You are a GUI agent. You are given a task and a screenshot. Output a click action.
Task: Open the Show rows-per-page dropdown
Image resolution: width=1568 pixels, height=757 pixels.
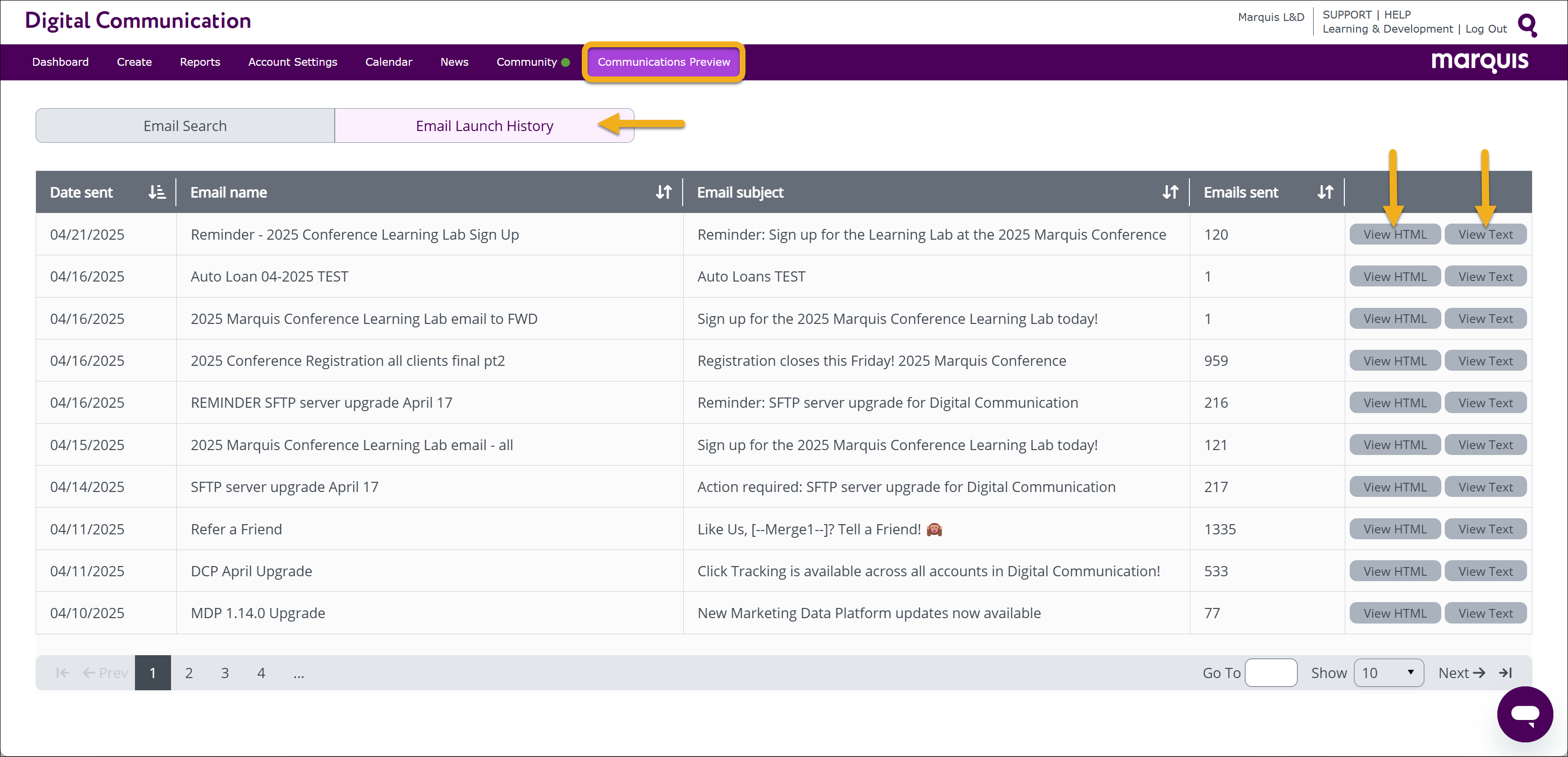[1388, 672]
